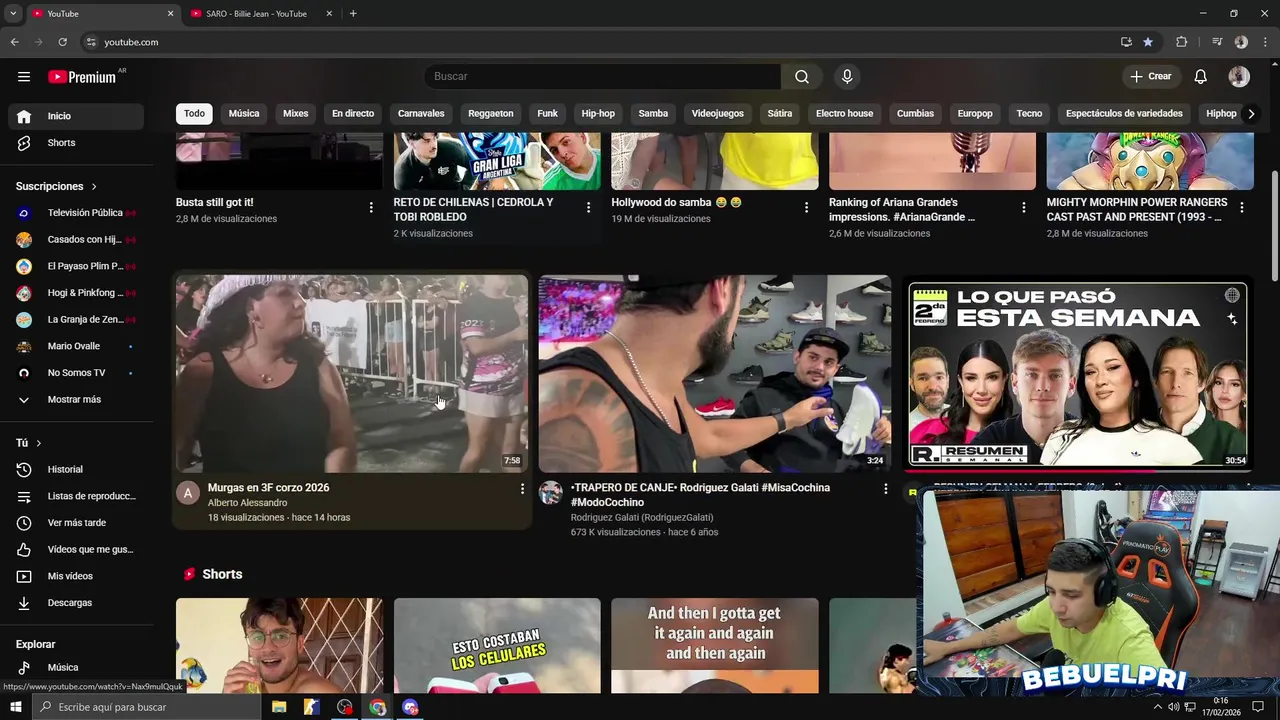Image resolution: width=1280 pixels, height=720 pixels.
Task: Open options for Ariana Grande ranking video
Action: click(1023, 208)
